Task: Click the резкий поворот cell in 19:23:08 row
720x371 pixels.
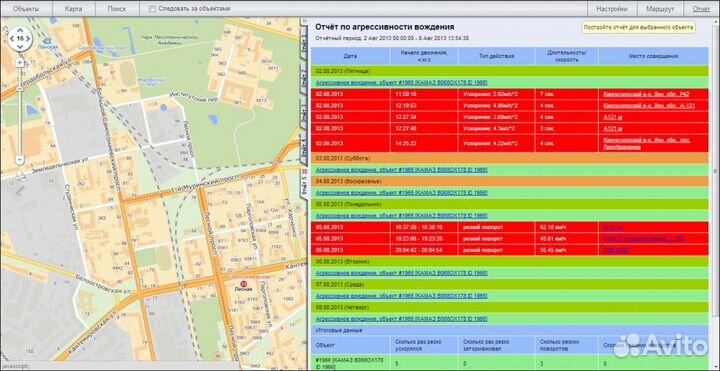Action: pos(496,239)
